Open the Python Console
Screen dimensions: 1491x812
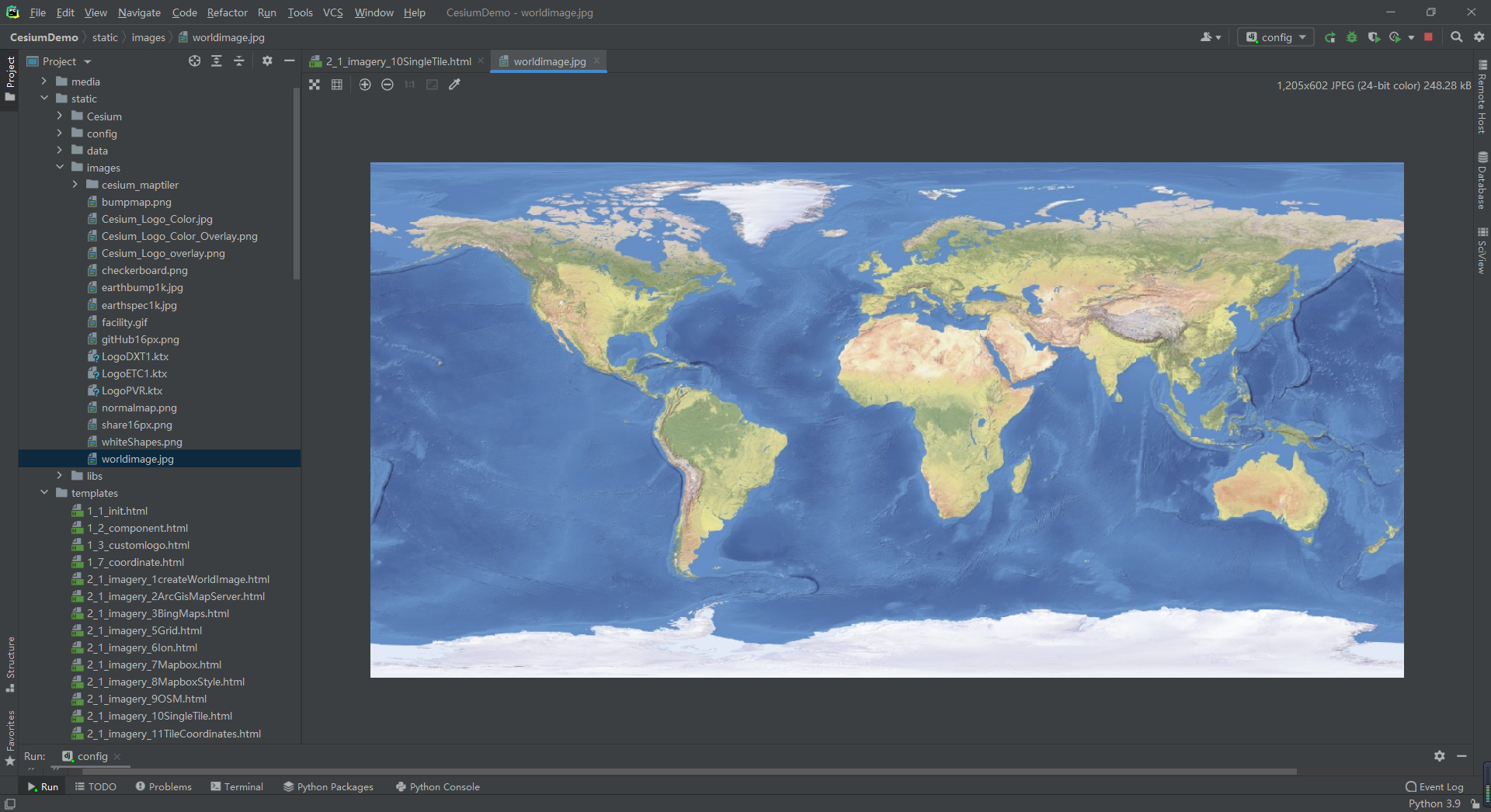coord(437,786)
